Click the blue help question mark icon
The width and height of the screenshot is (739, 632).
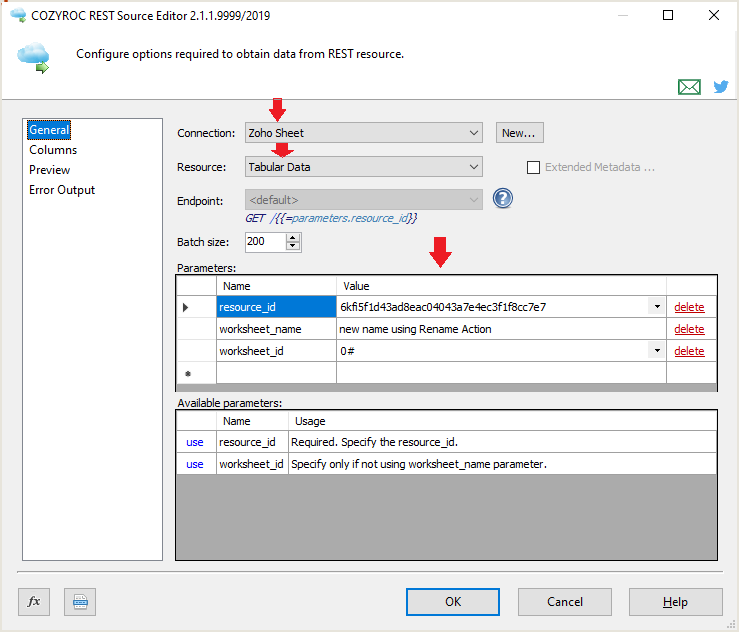coord(503,198)
